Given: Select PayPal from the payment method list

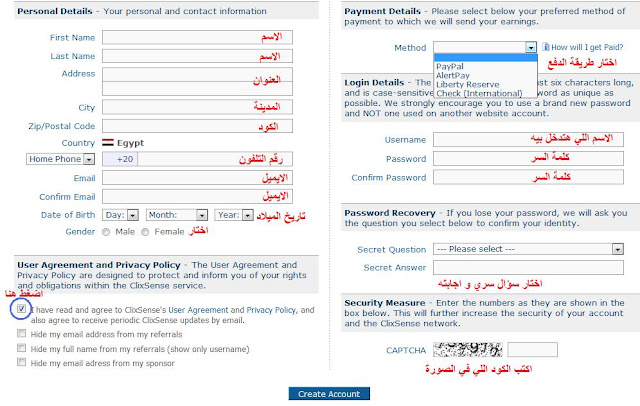Looking at the screenshot, I should tap(449, 66).
